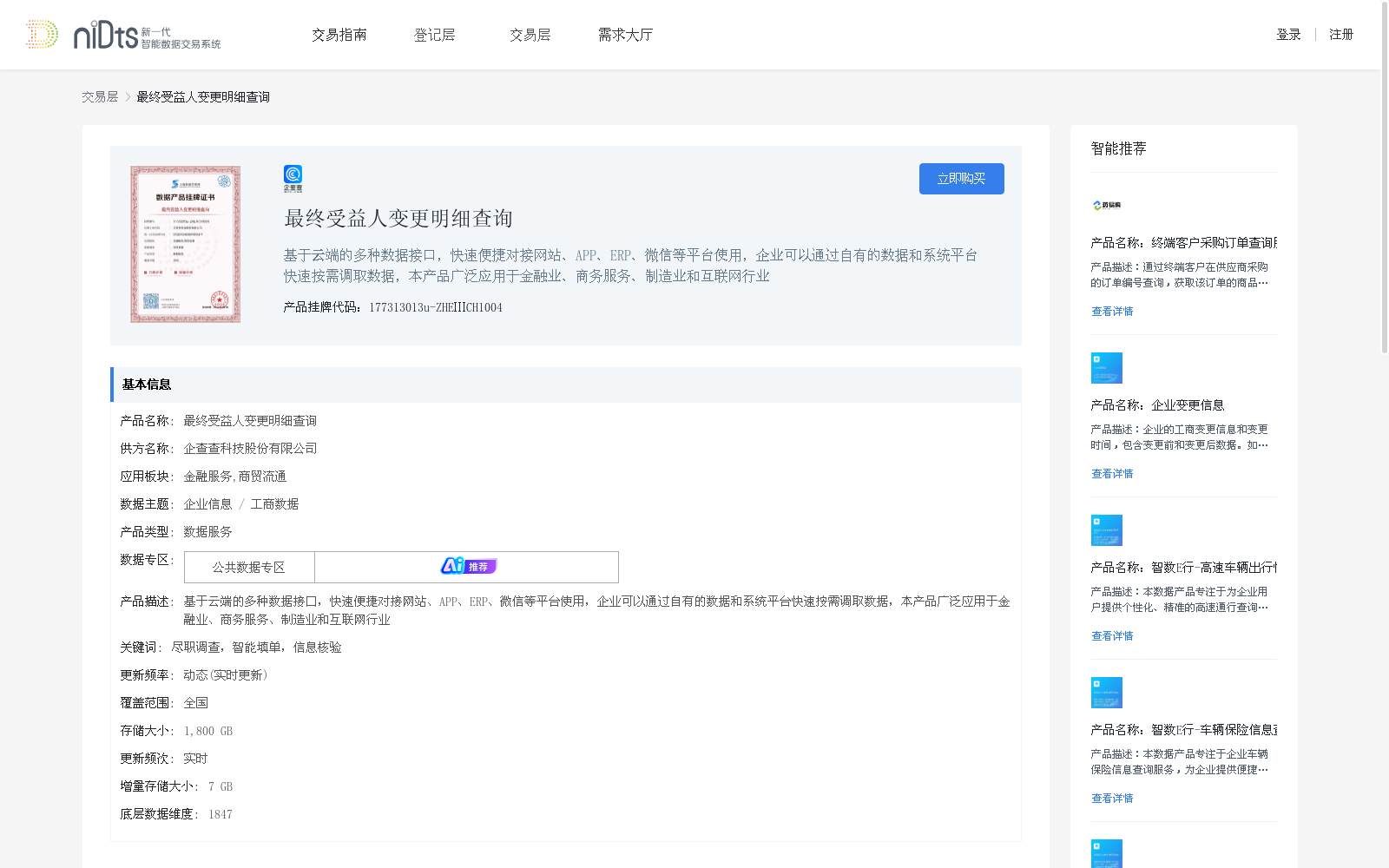Click keywords 尽职调查,智能填单,信息核验
The height and width of the screenshot is (868, 1389).
[x=256, y=648]
